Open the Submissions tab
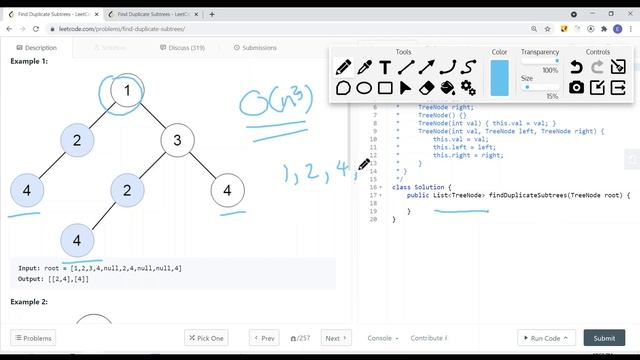 [x=255, y=48]
